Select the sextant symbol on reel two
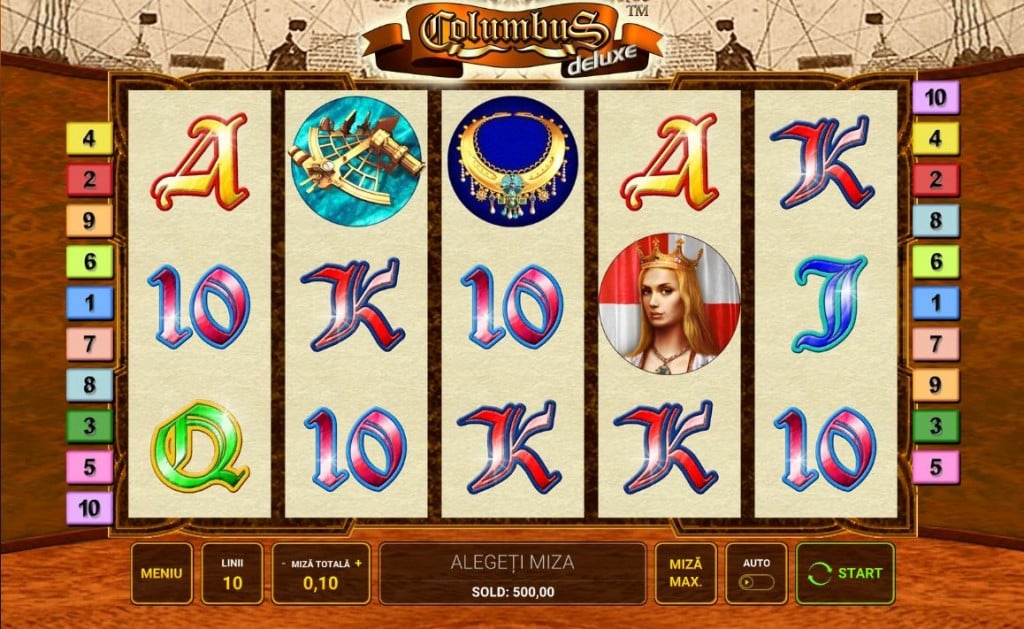The image size is (1024, 629). 356,161
